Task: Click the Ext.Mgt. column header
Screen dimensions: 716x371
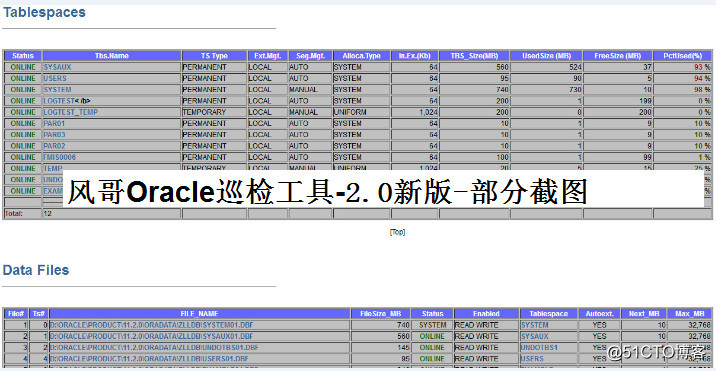Action: pos(268,56)
